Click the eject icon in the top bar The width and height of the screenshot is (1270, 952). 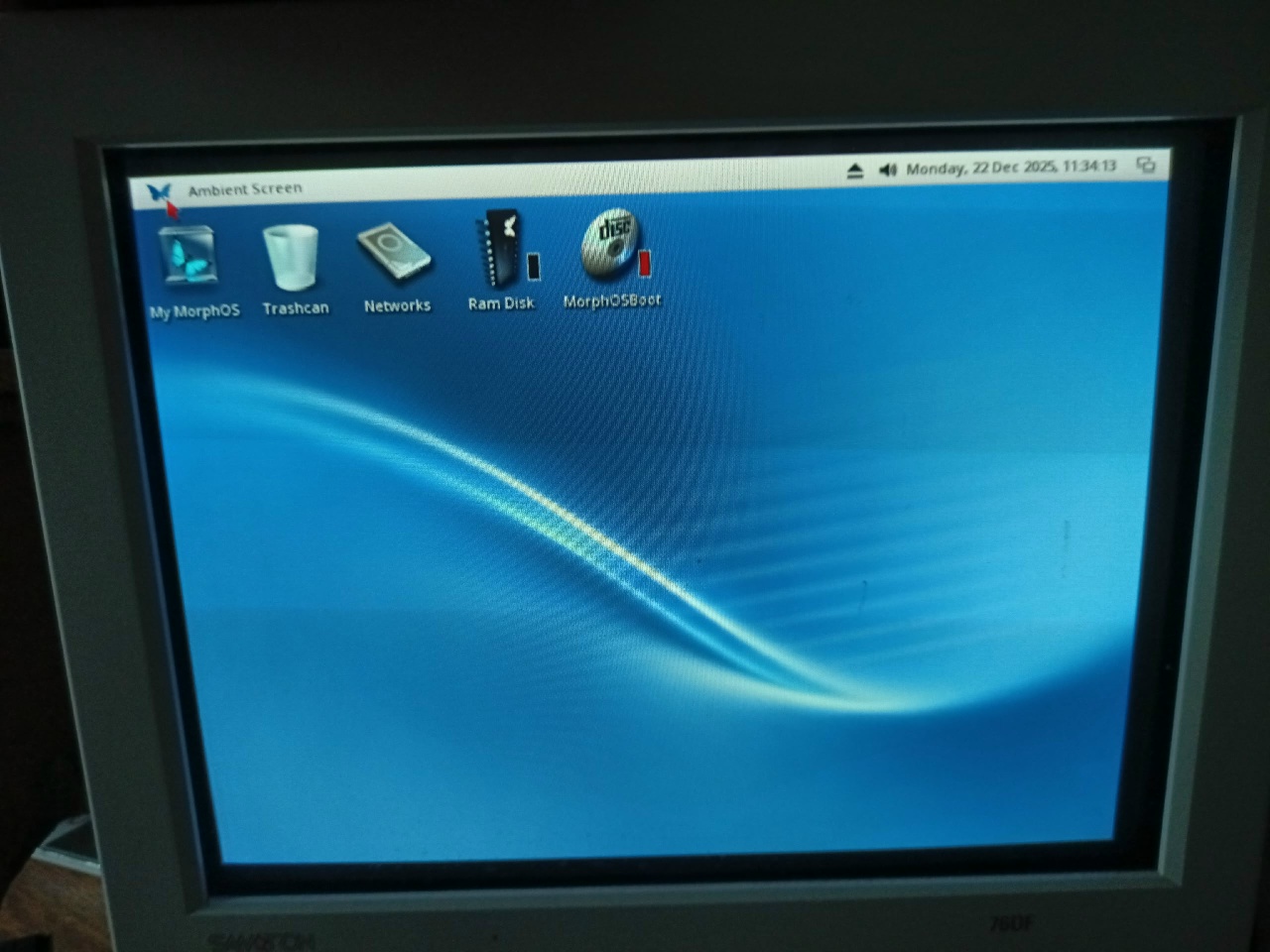855,172
